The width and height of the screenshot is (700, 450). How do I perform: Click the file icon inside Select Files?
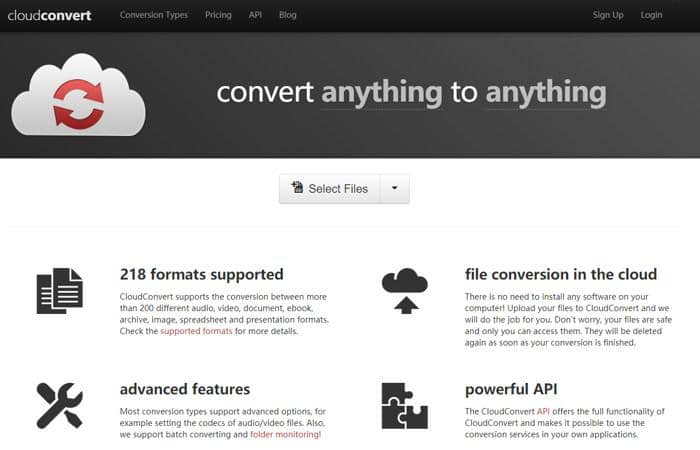coord(297,187)
